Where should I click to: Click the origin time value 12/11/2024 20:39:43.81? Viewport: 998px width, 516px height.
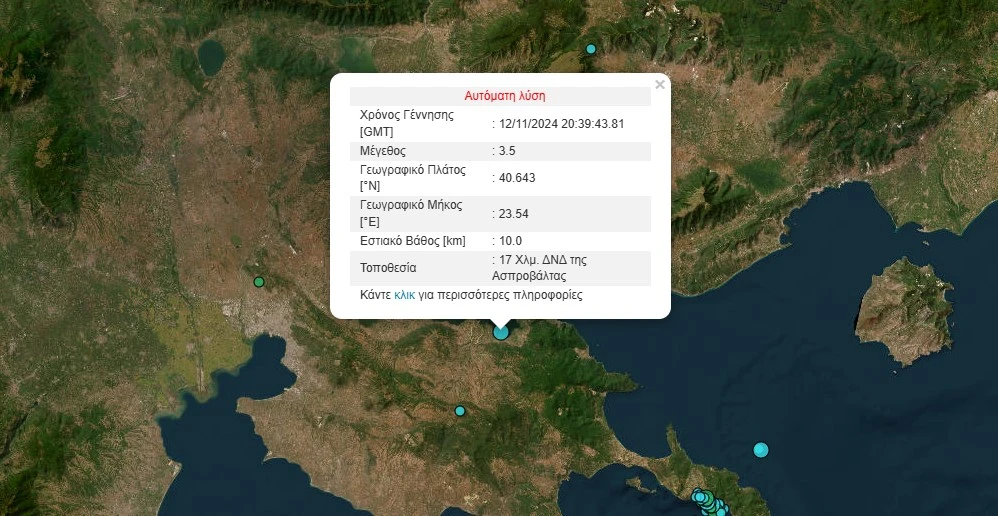click(561, 124)
